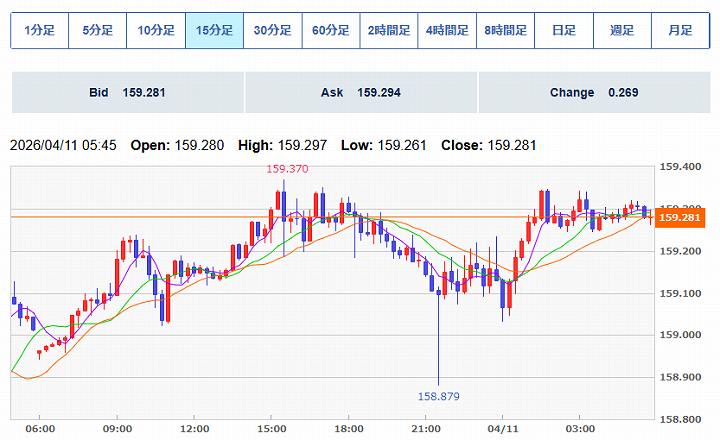This screenshot has width=720, height=440.
Task: Click the active 15分足 tab
Action: [214, 31]
